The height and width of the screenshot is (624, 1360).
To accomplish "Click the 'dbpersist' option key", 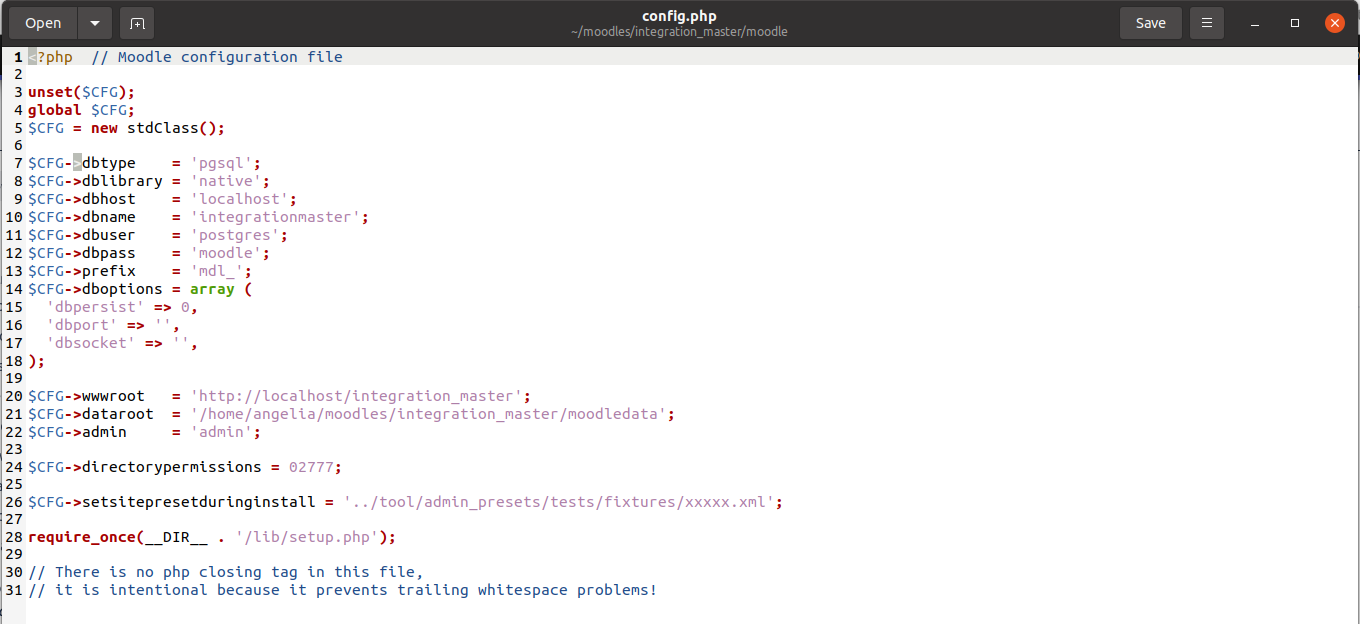I will tap(95, 307).
